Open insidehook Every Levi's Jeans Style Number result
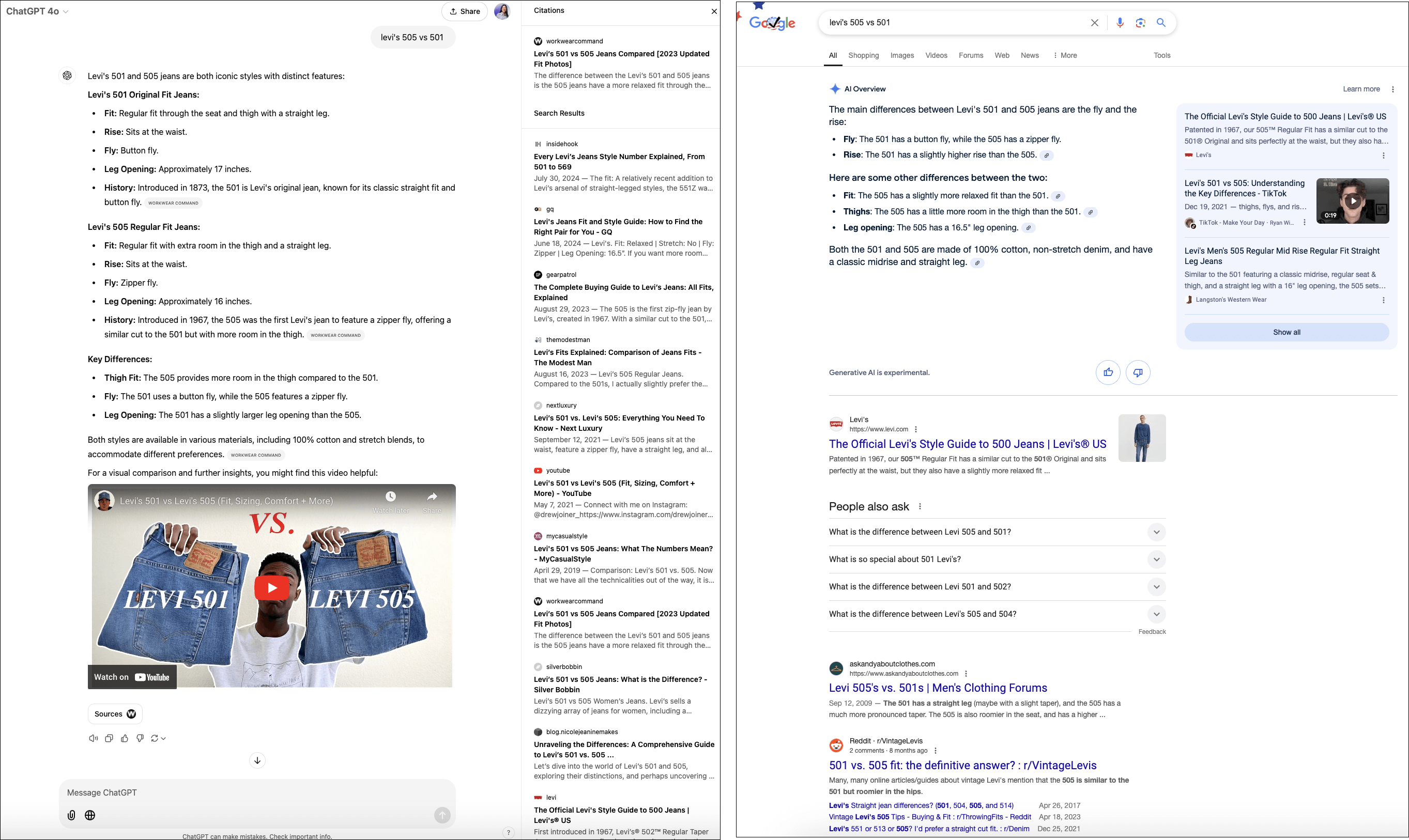Viewport: 1409px width, 840px height. pos(620,161)
